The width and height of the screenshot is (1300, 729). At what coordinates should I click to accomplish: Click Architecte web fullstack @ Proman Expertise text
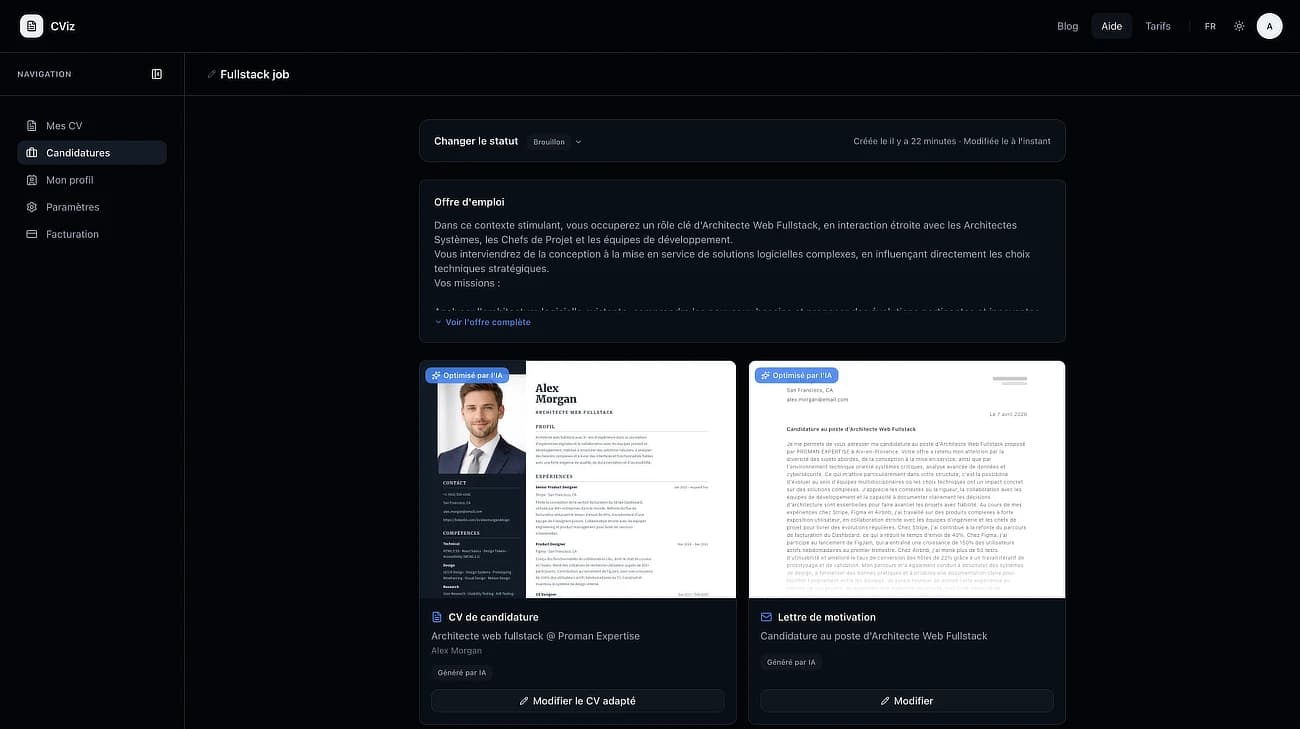tap(535, 636)
